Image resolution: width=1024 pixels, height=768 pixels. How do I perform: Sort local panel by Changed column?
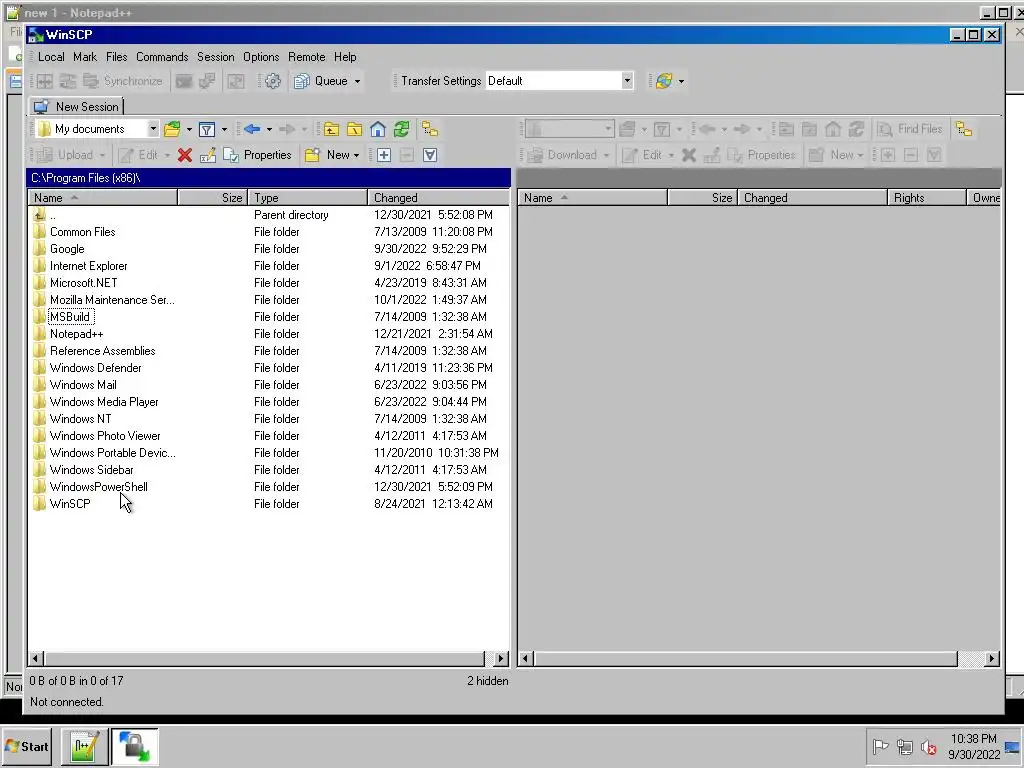point(438,198)
